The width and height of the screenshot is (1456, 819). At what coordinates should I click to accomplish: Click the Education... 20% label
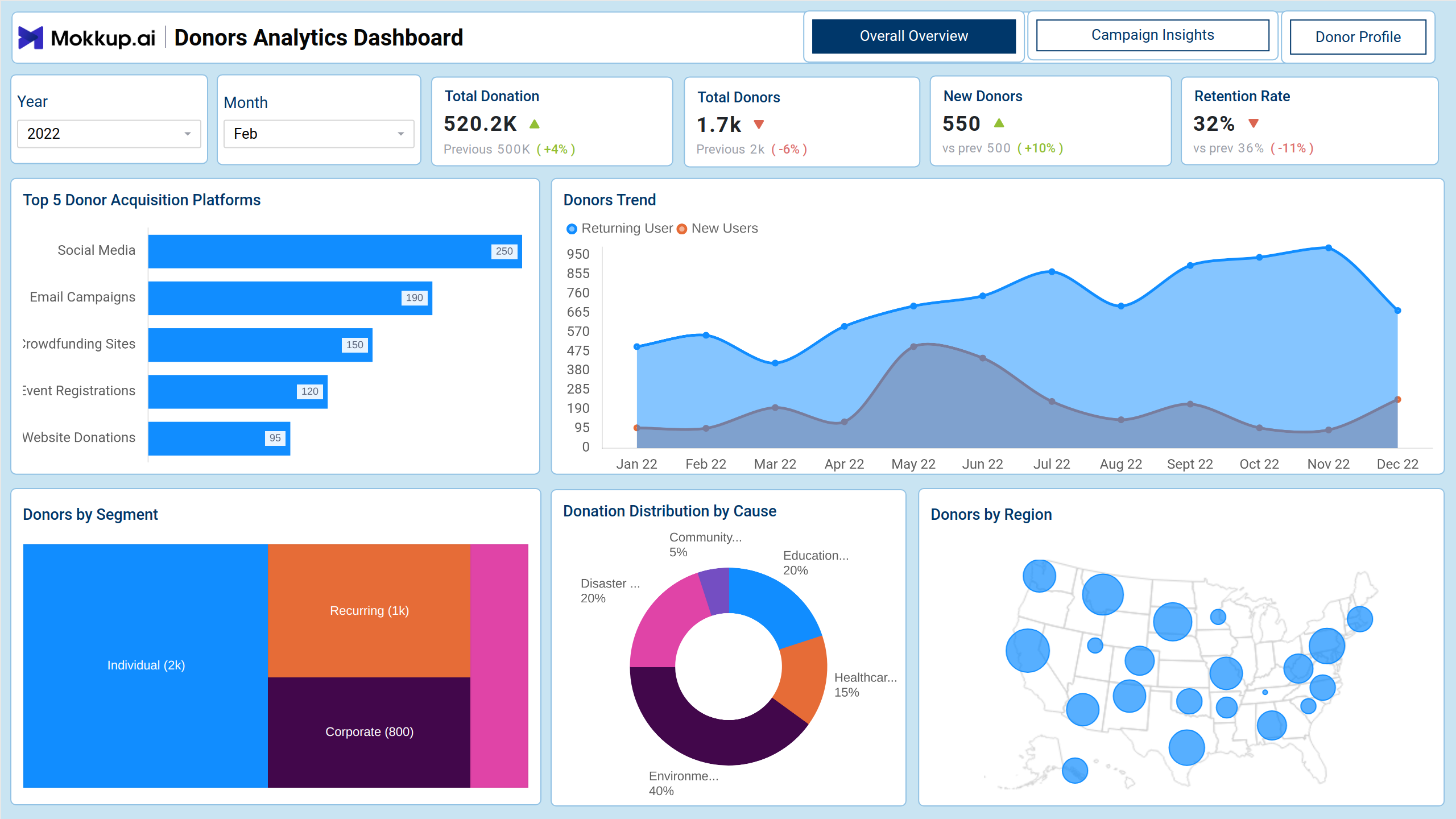816,562
